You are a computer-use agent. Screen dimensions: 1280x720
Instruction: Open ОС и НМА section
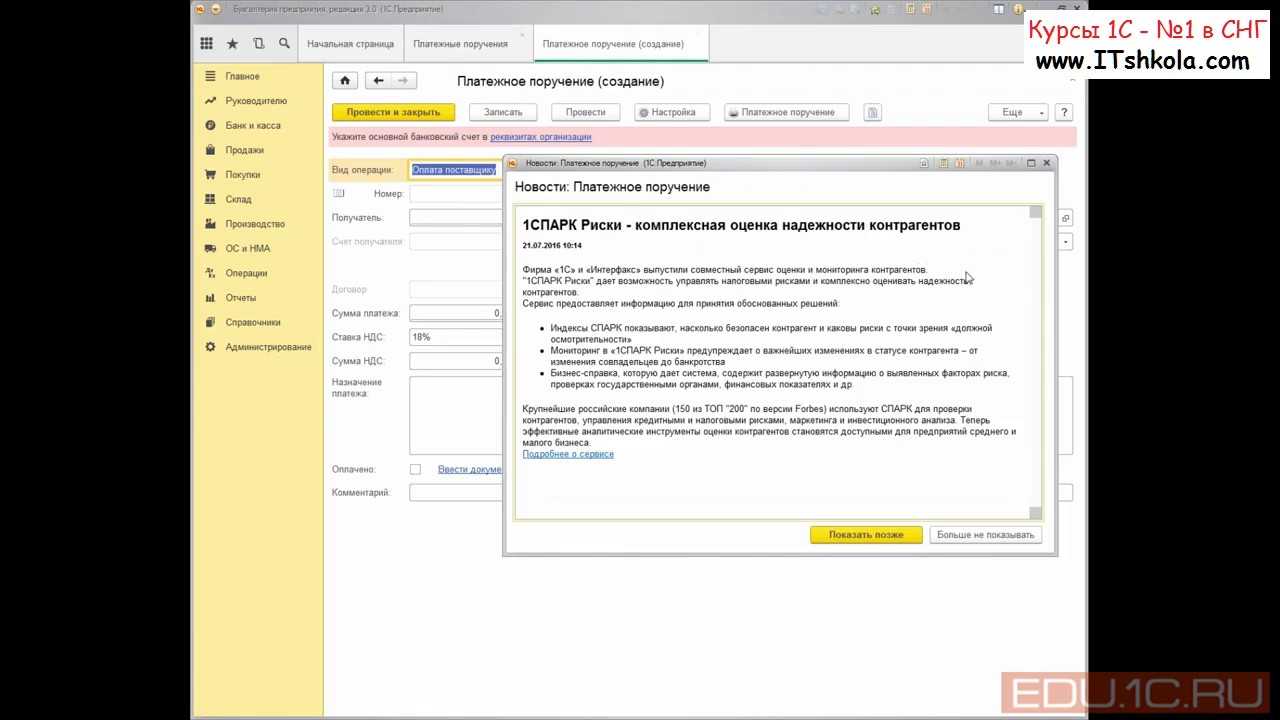click(x=247, y=248)
